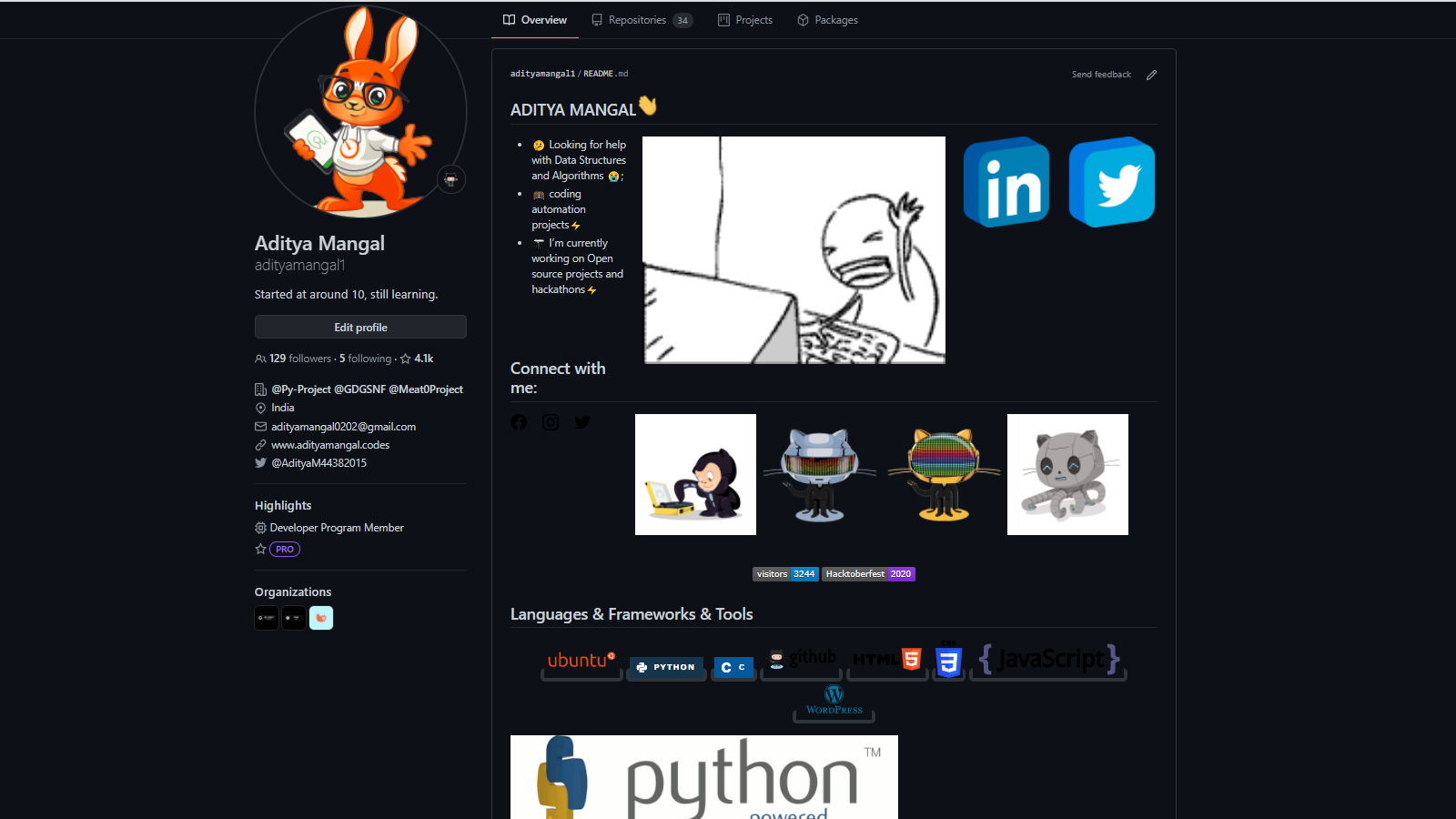
Task: Click the ubuntu logo badge
Action: 581,662
